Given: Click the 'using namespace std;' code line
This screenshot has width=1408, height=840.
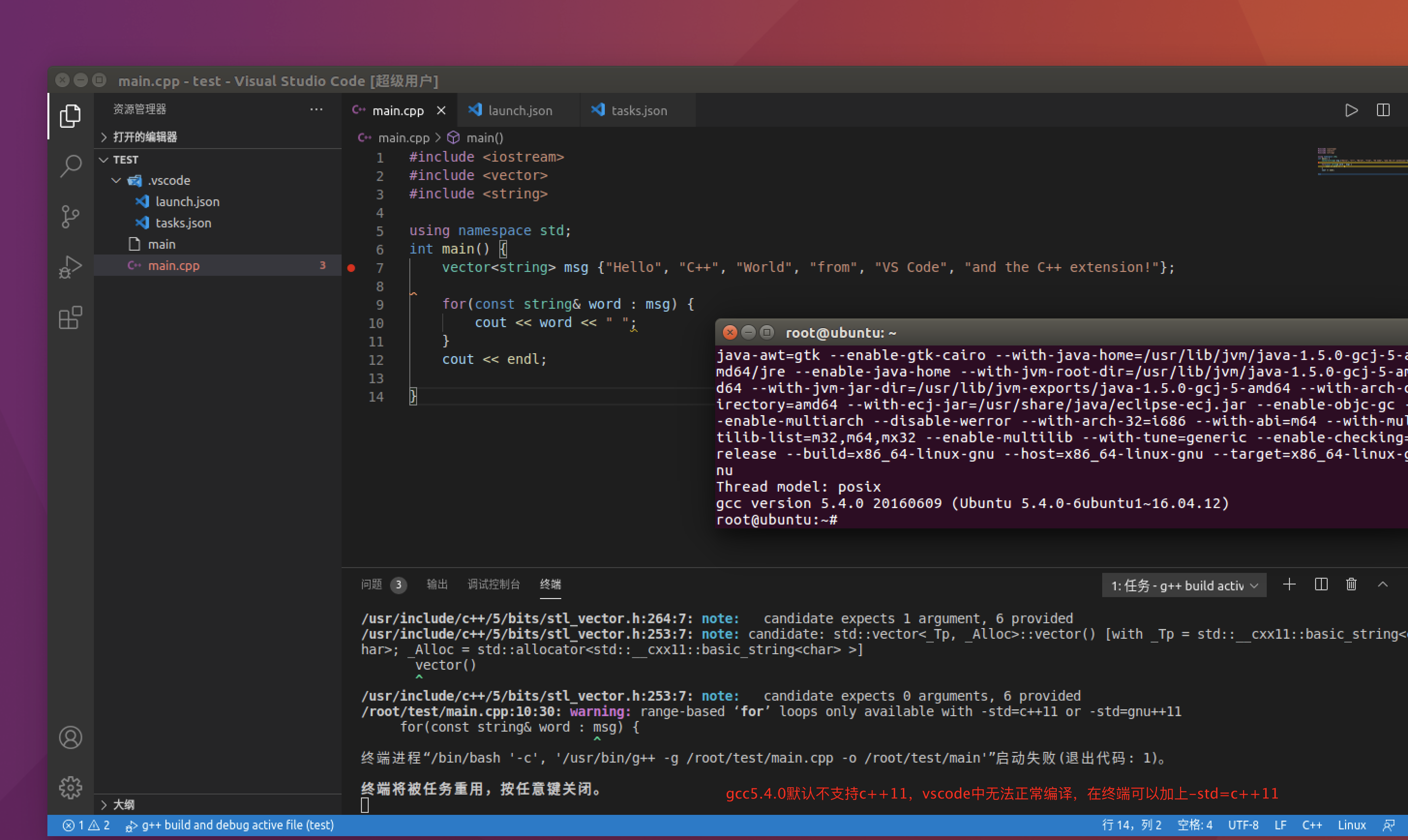Looking at the screenshot, I should coord(490,230).
